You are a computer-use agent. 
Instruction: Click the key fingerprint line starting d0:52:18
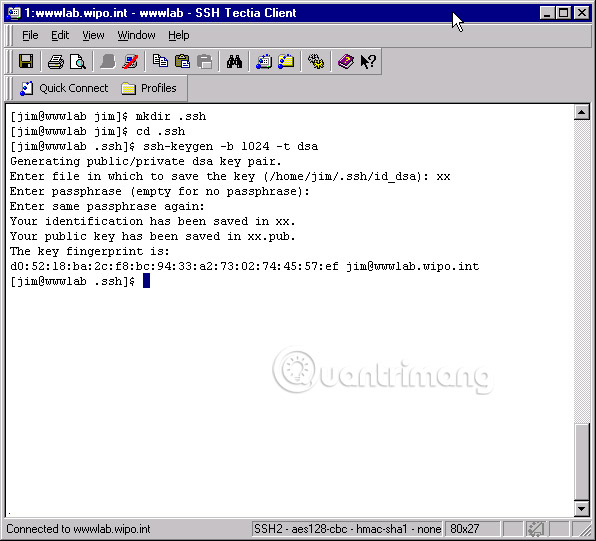click(x=244, y=266)
